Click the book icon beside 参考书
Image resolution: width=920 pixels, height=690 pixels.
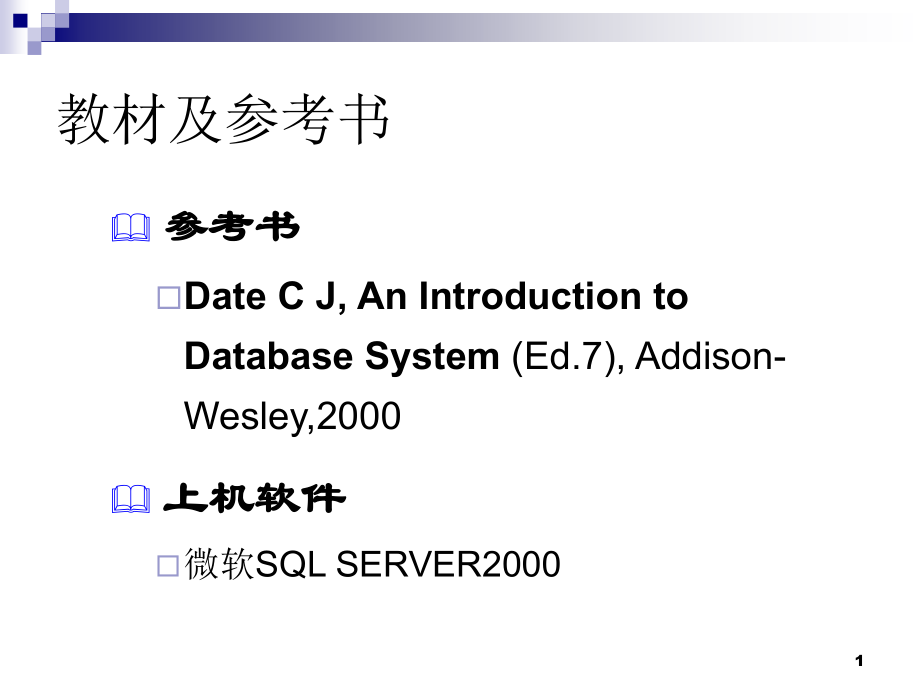pos(130,229)
